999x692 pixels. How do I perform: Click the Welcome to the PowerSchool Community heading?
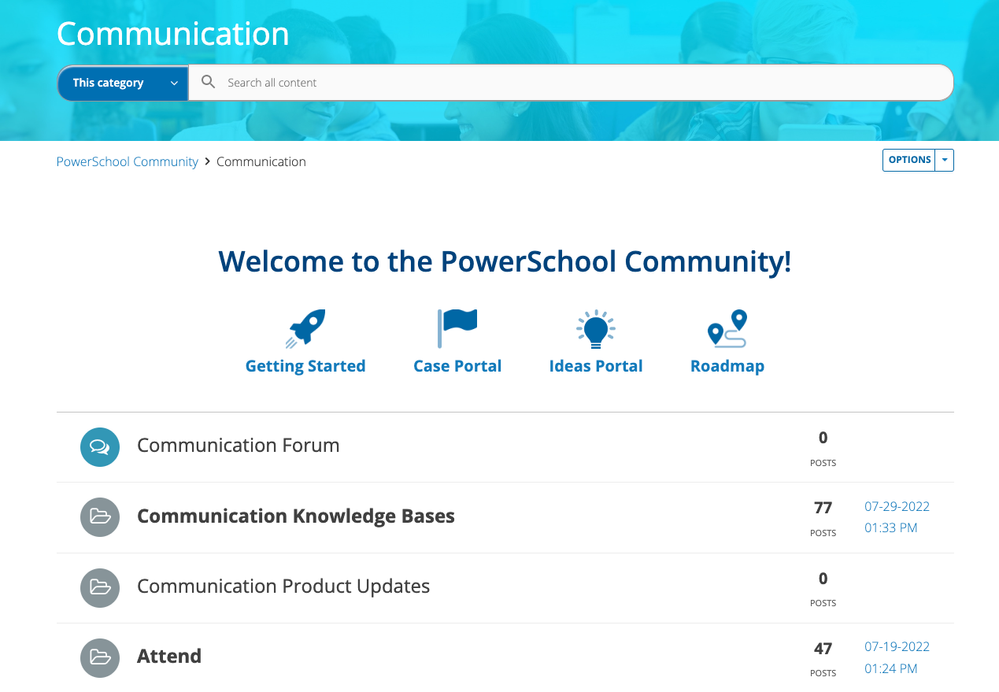505,262
